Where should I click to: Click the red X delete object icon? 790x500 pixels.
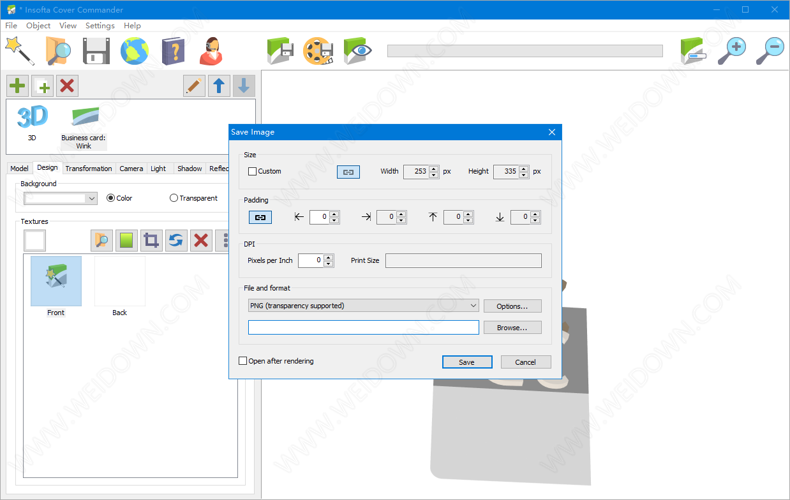tap(67, 86)
